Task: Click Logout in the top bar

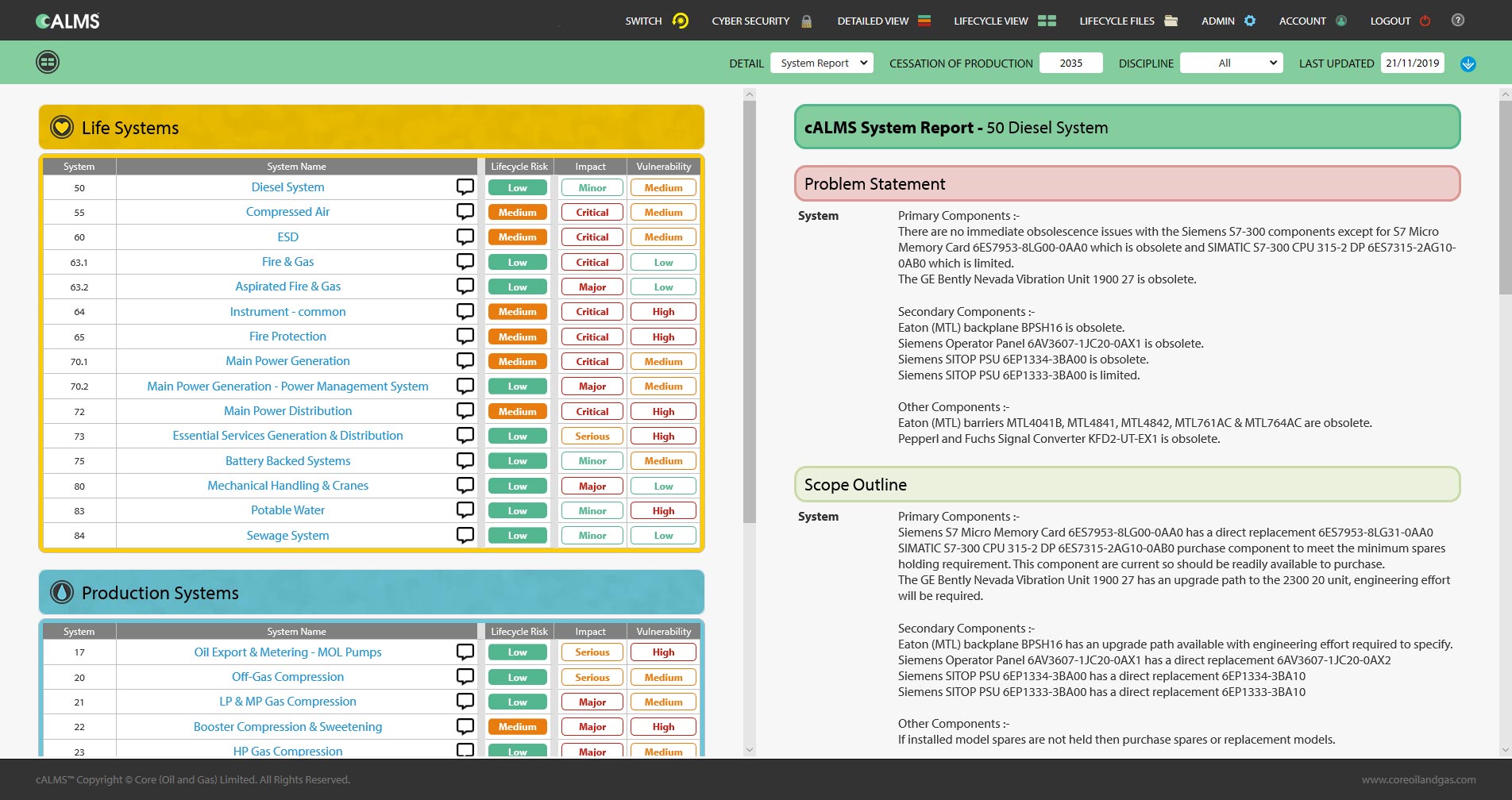Action: (1399, 21)
